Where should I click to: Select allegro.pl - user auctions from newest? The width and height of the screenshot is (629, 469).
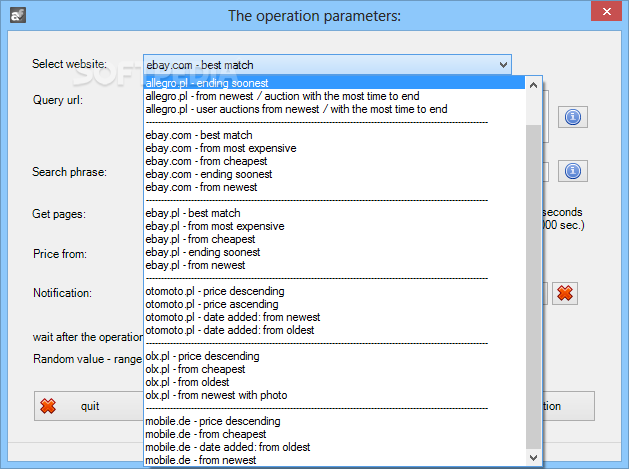pyautogui.click(x=334, y=109)
